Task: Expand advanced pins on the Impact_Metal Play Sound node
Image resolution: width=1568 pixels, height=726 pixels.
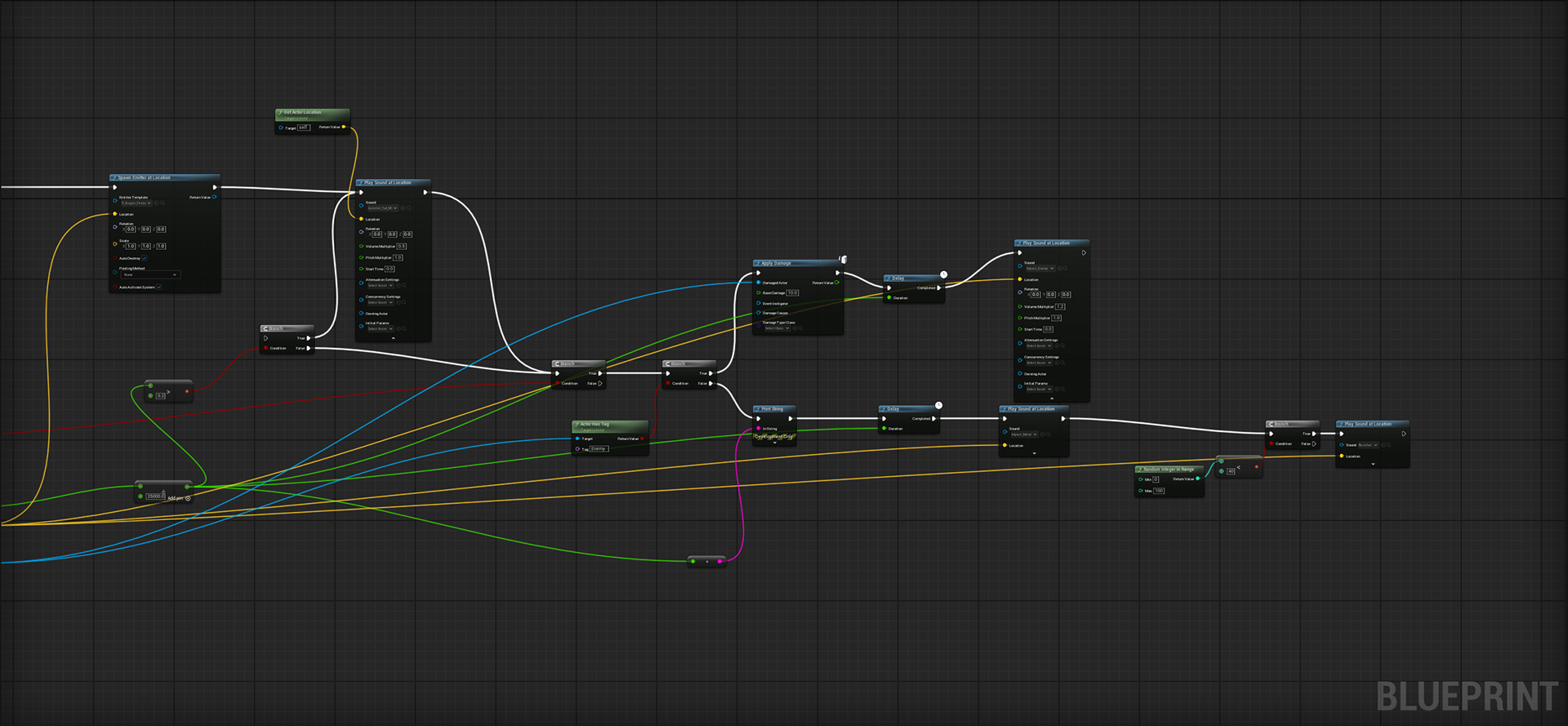Action: [x=1035, y=453]
